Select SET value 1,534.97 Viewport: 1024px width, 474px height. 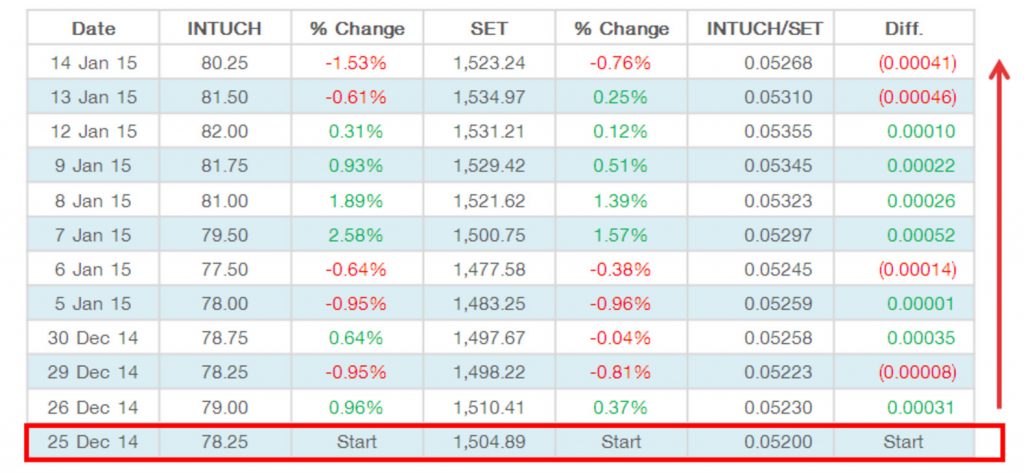click(x=489, y=97)
